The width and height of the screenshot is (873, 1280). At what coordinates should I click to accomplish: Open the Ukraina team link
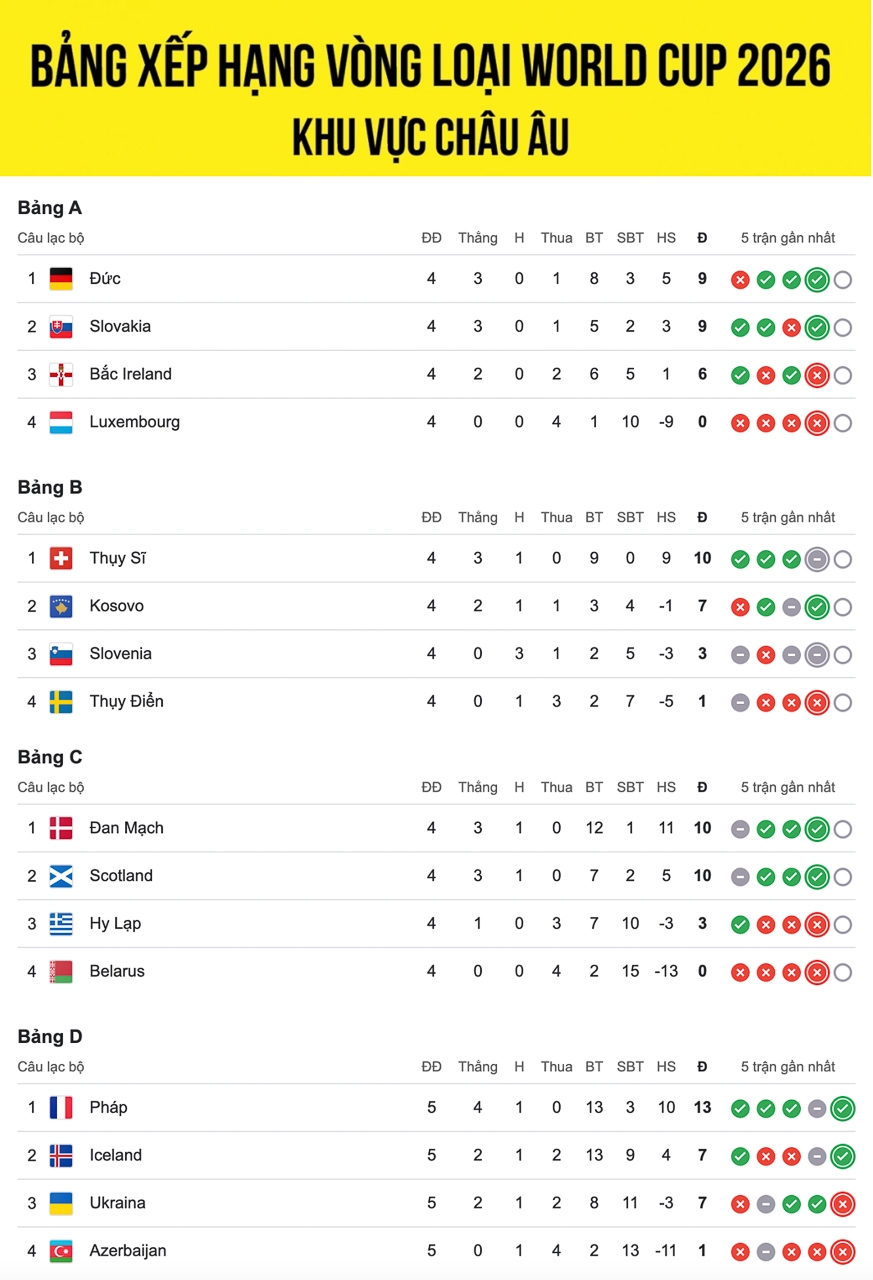117,1203
